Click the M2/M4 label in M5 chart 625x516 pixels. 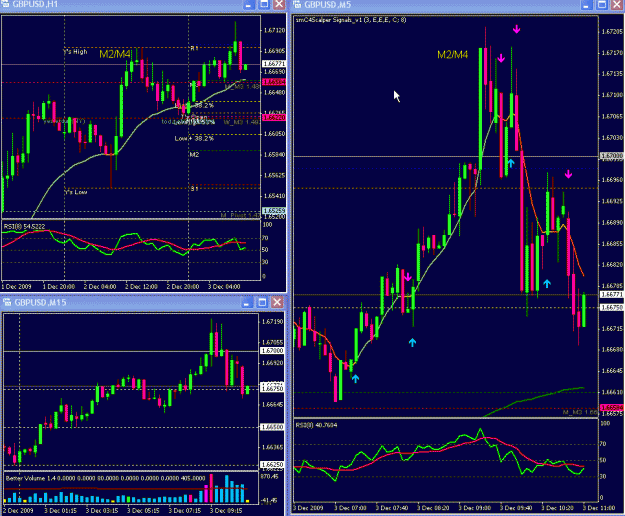452,55
